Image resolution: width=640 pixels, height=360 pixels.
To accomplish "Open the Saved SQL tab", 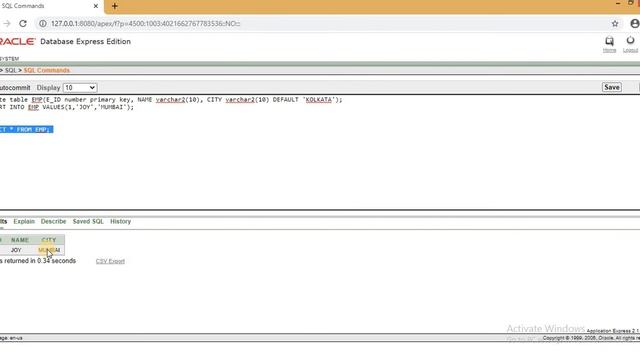I will (x=88, y=221).
